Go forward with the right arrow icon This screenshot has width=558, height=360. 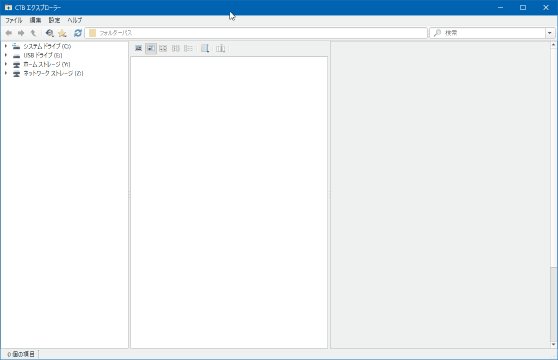click(x=21, y=33)
